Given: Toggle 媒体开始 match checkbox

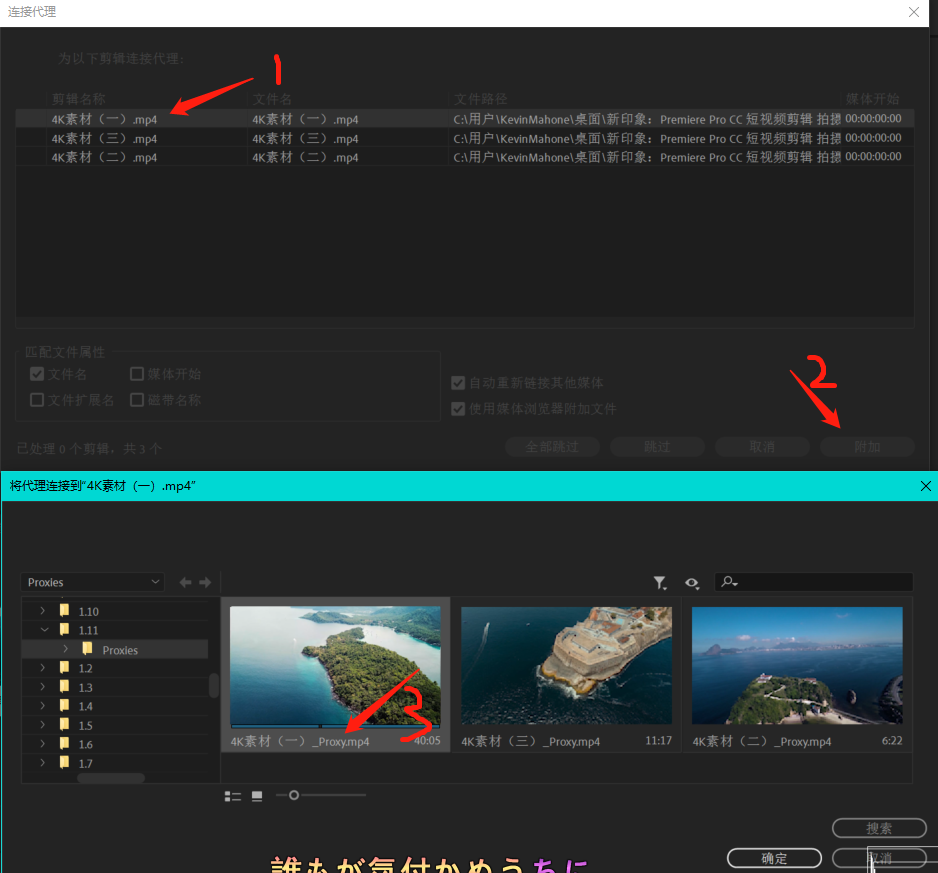Looking at the screenshot, I should click(137, 374).
